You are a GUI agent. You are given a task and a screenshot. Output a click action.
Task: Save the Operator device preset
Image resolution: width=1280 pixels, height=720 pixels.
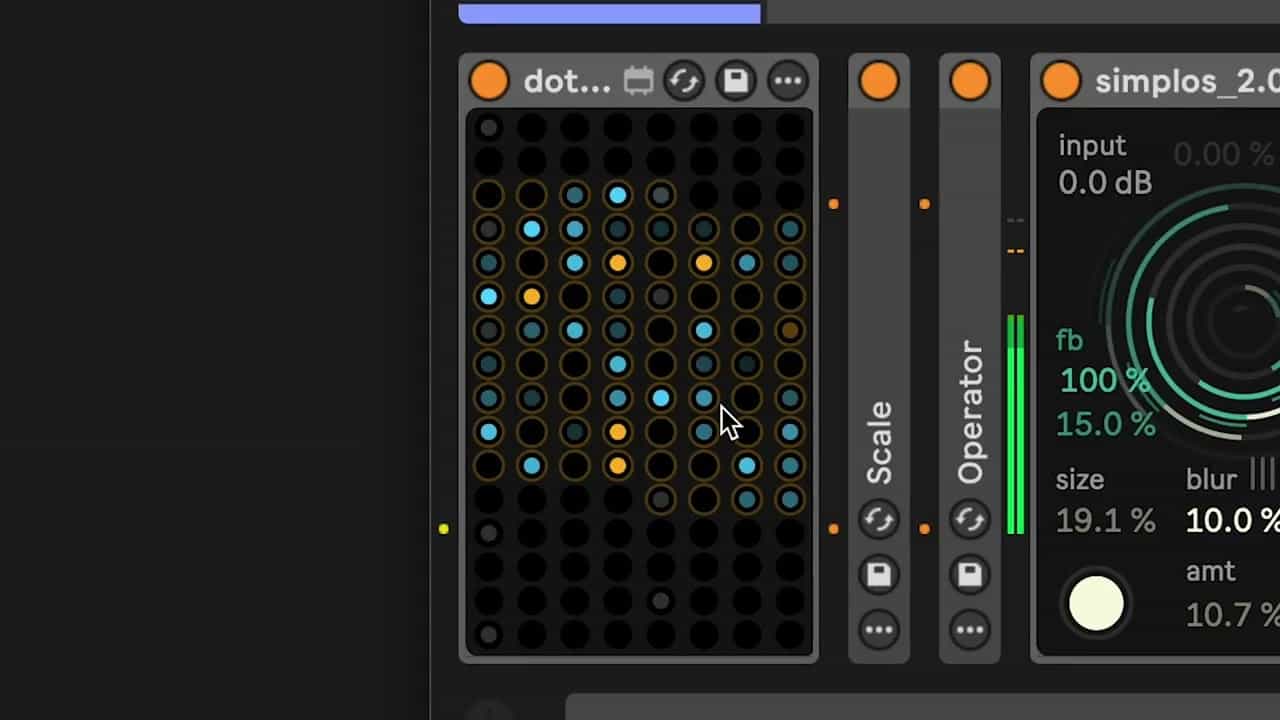click(969, 574)
